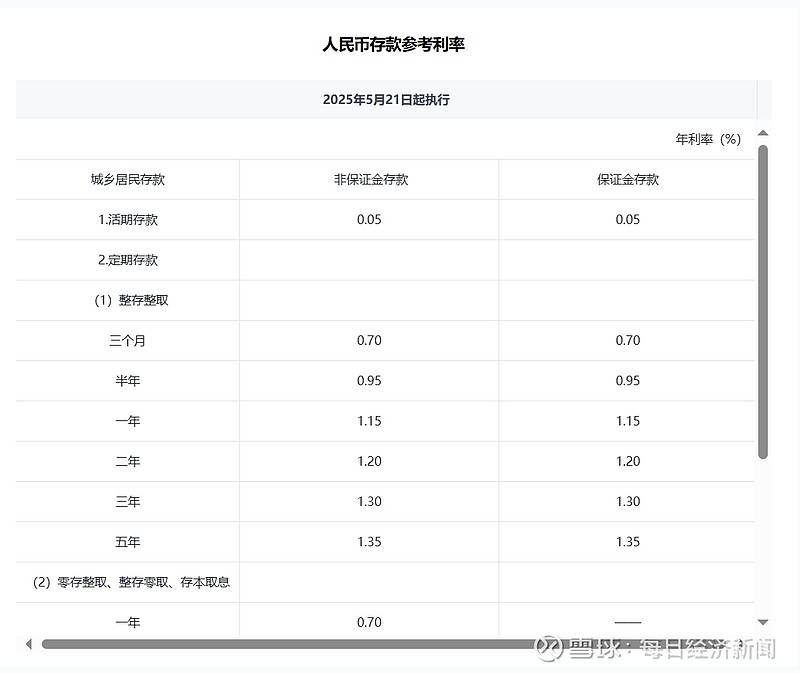The image size is (800, 673).
Task: Click the 2.定期存款 row label
Action: point(128,260)
